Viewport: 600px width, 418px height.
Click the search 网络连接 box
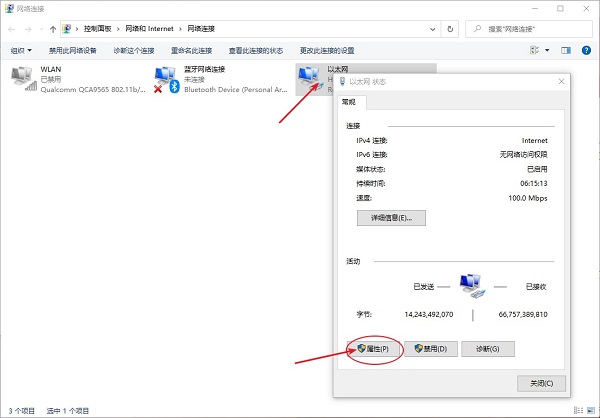[529, 29]
